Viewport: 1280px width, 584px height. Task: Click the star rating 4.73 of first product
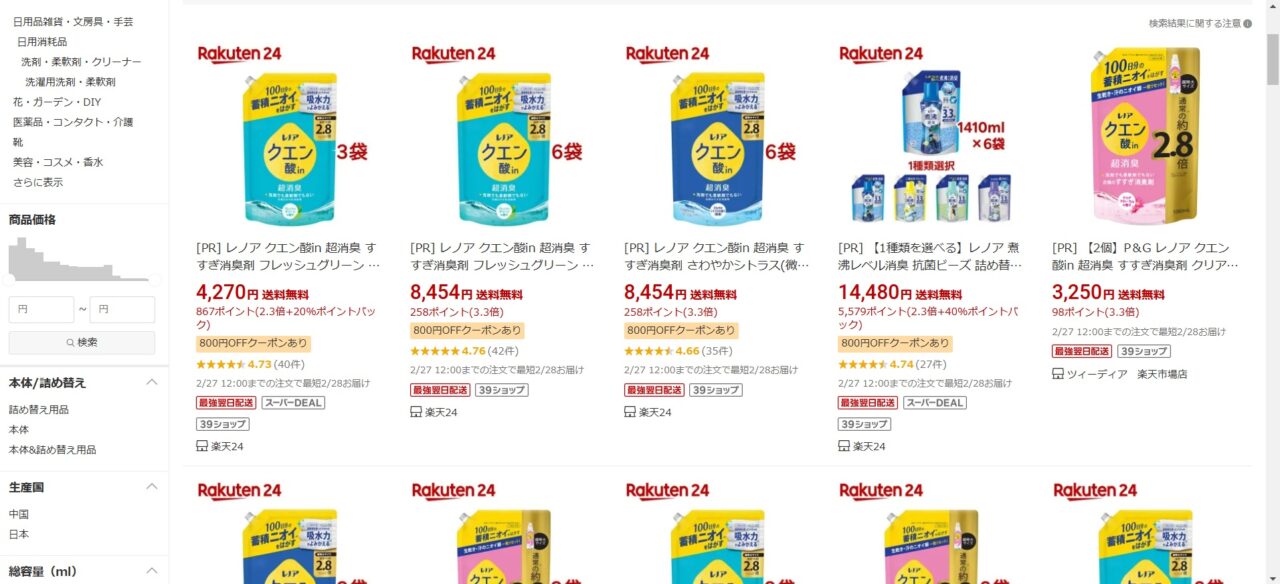coord(234,364)
